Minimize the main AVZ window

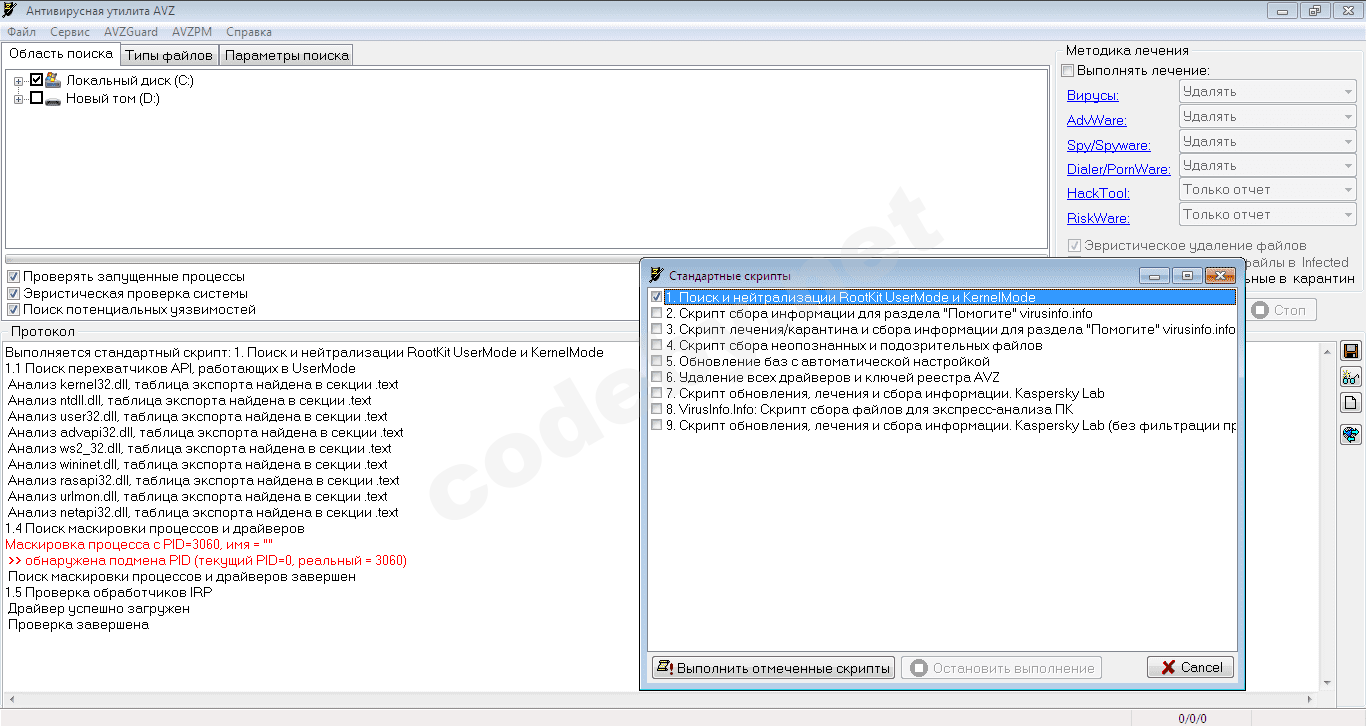click(x=1282, y=11)
